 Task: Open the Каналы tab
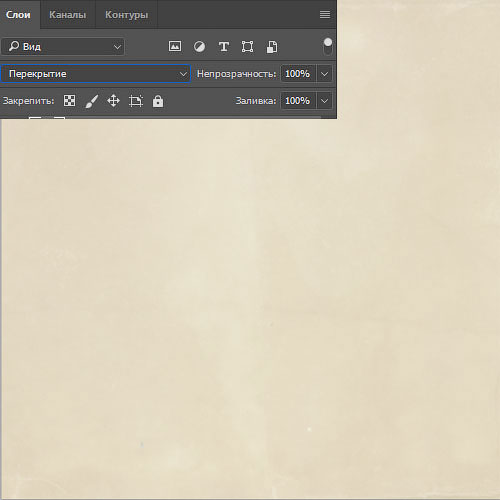[68, 15]
